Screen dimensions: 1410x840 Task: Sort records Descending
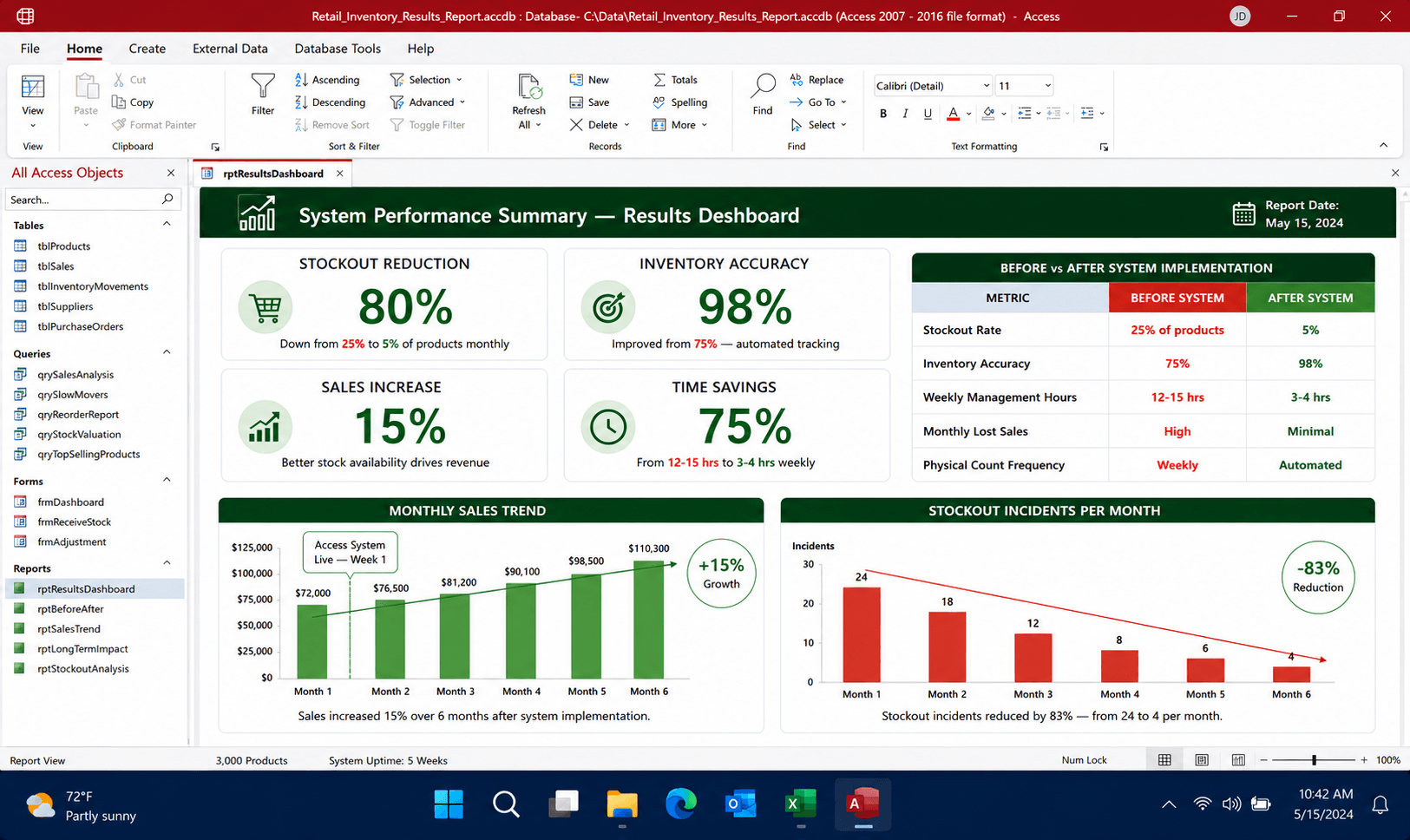(331, 102)
